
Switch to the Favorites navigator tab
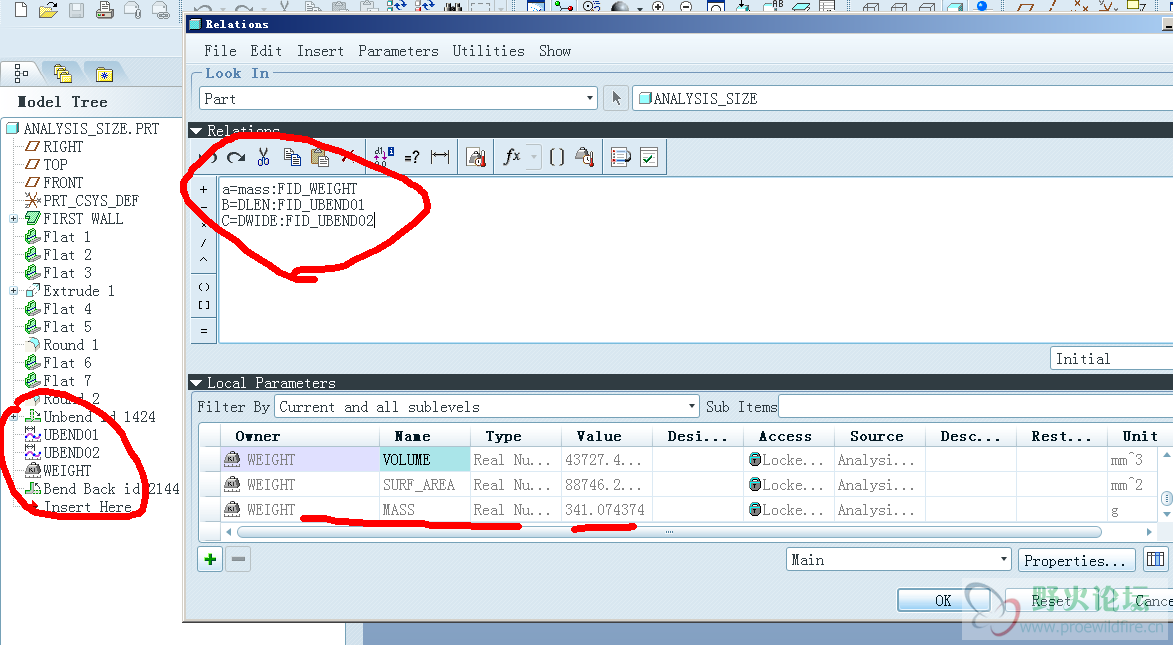pos(104,73)
